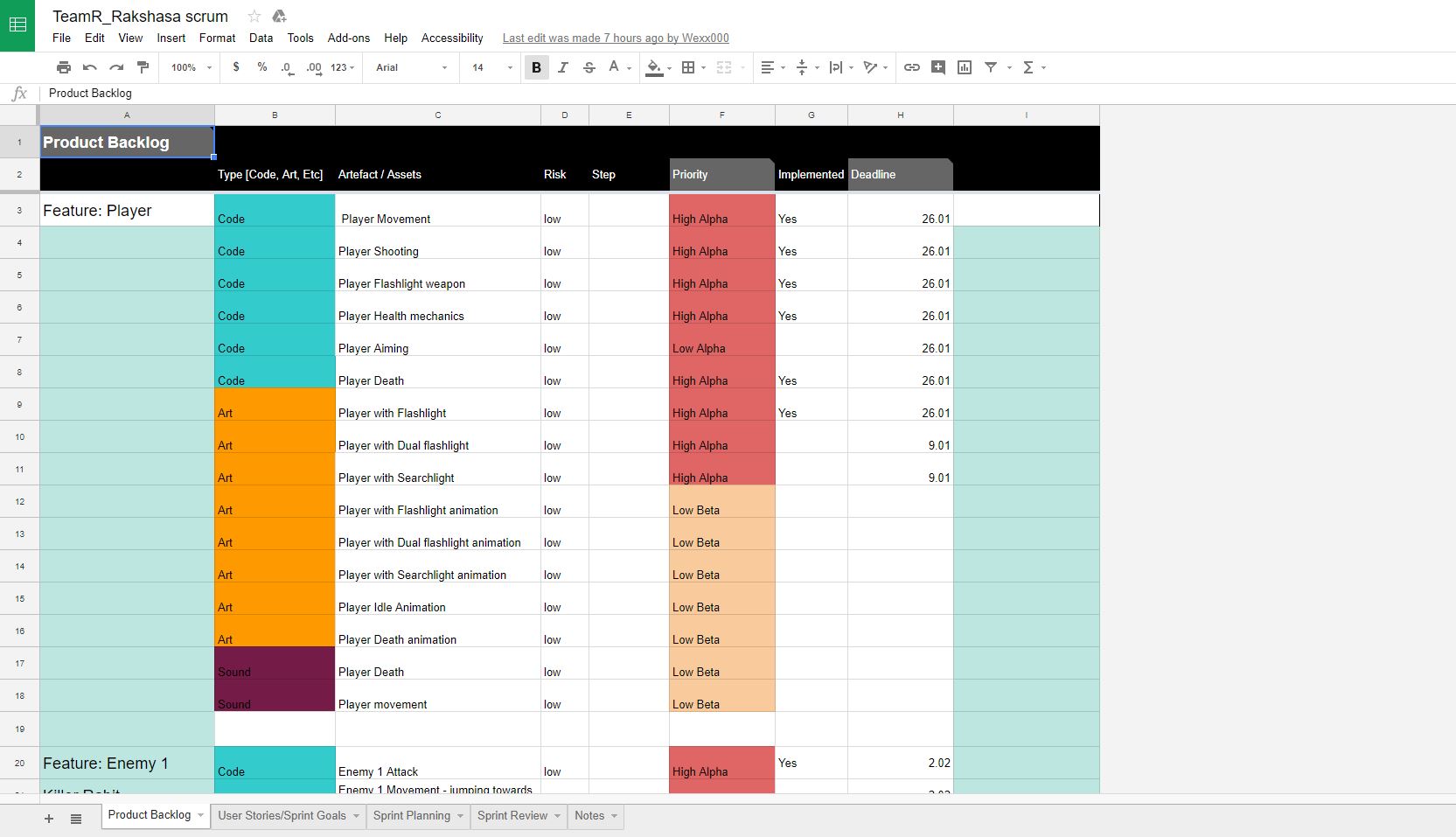Open the Arial font dropdown
The width and height of the screenshot is (1456, 837).
(x=411, y=67)
